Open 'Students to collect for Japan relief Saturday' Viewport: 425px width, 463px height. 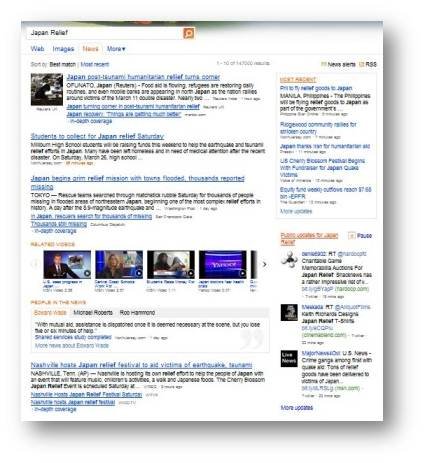point(97,136)
